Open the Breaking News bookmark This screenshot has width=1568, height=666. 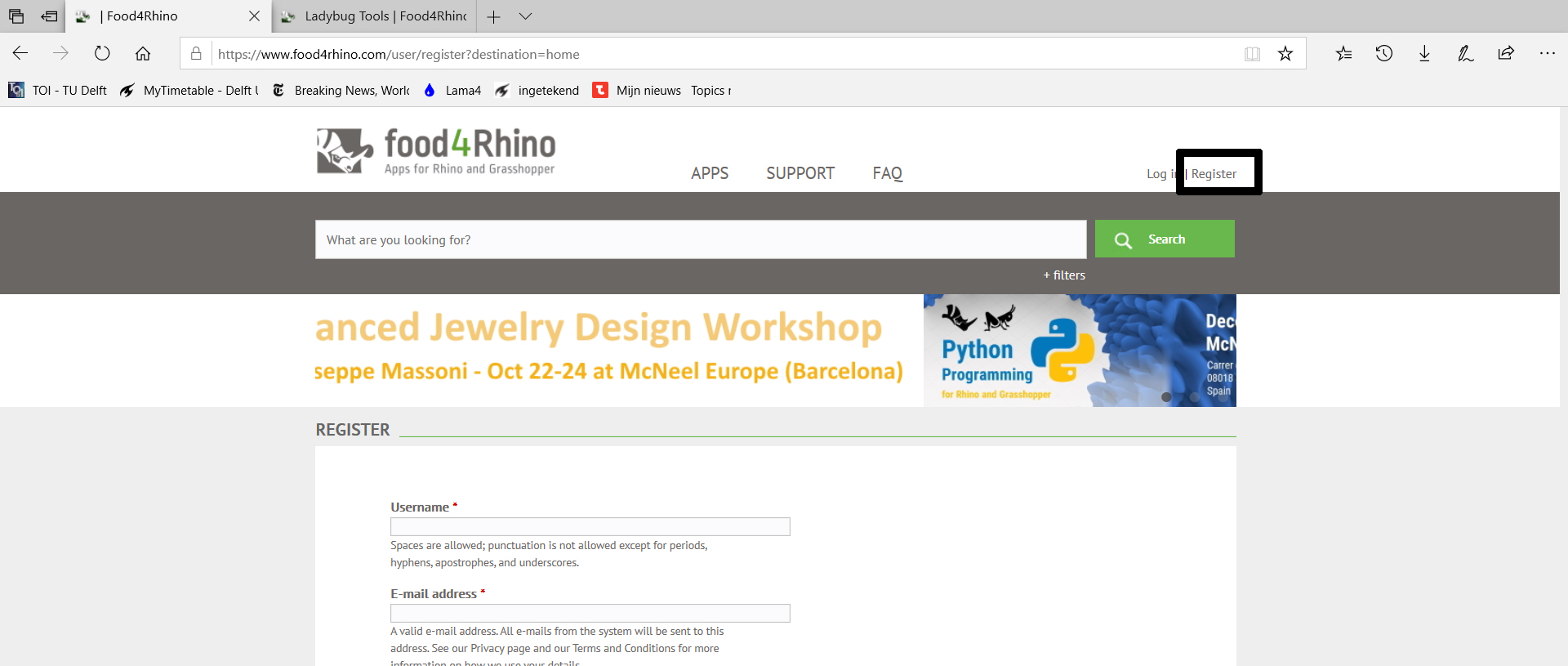click(x=341, y=91)
